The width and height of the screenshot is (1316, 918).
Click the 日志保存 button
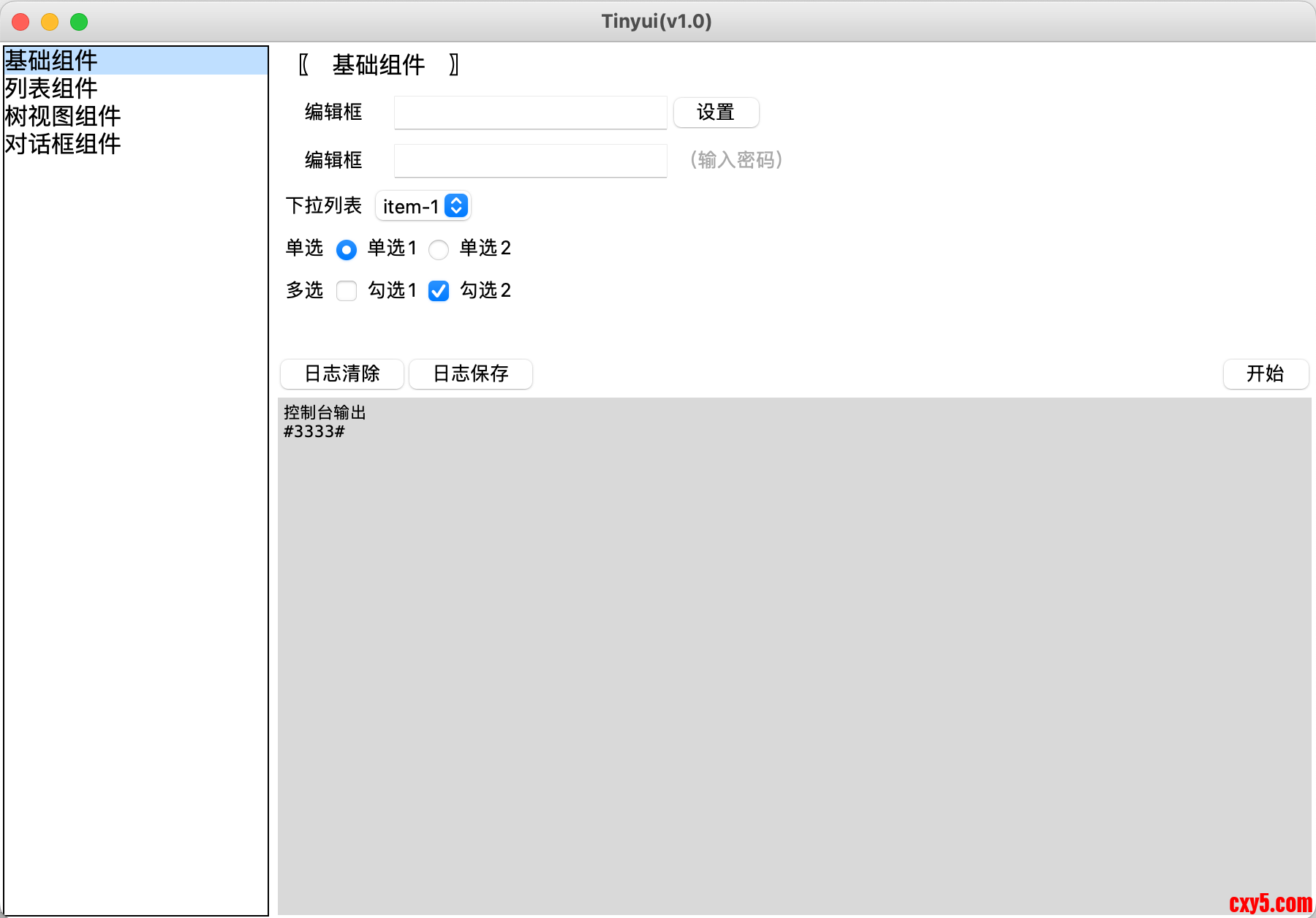tap(471, 374)
